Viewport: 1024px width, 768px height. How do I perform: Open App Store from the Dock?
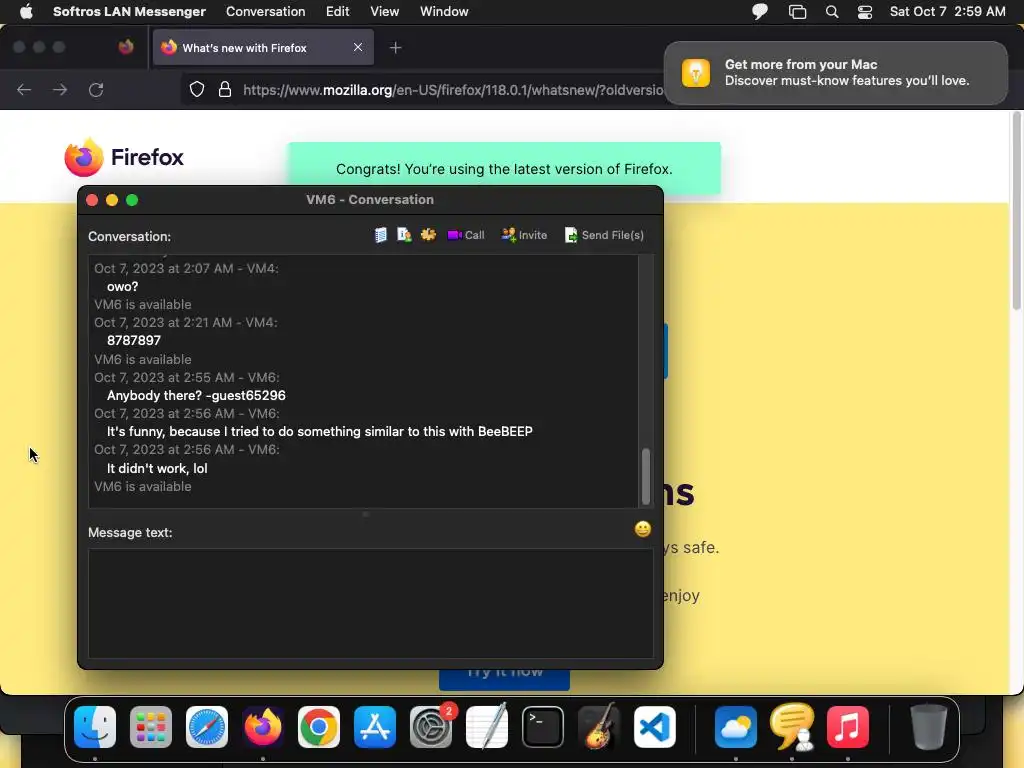pyautogui.click(x=375, y=727)
